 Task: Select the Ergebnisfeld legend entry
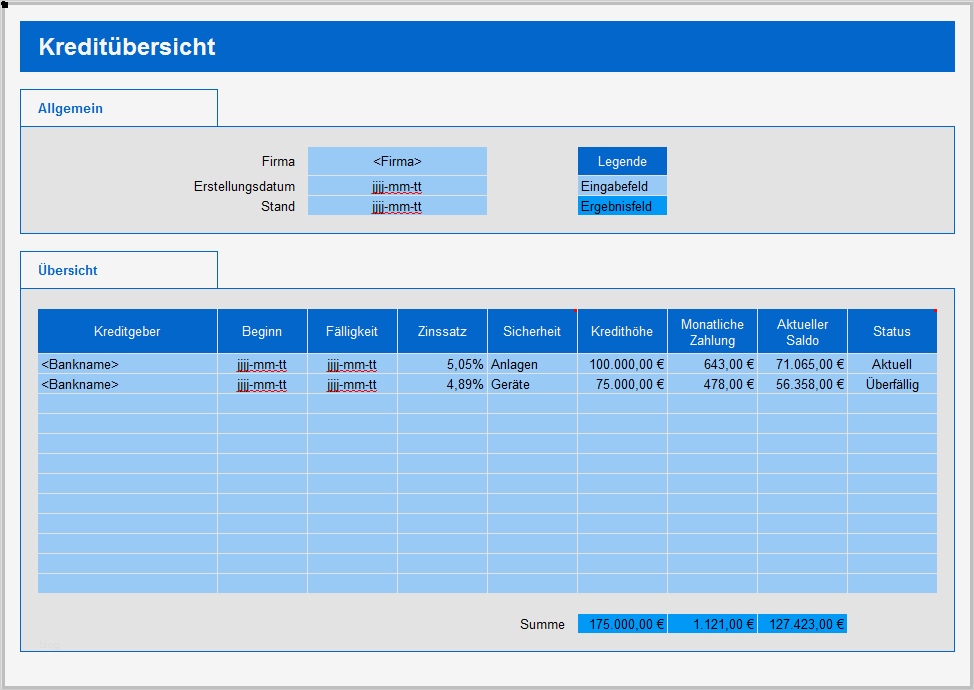click(621, 206)
